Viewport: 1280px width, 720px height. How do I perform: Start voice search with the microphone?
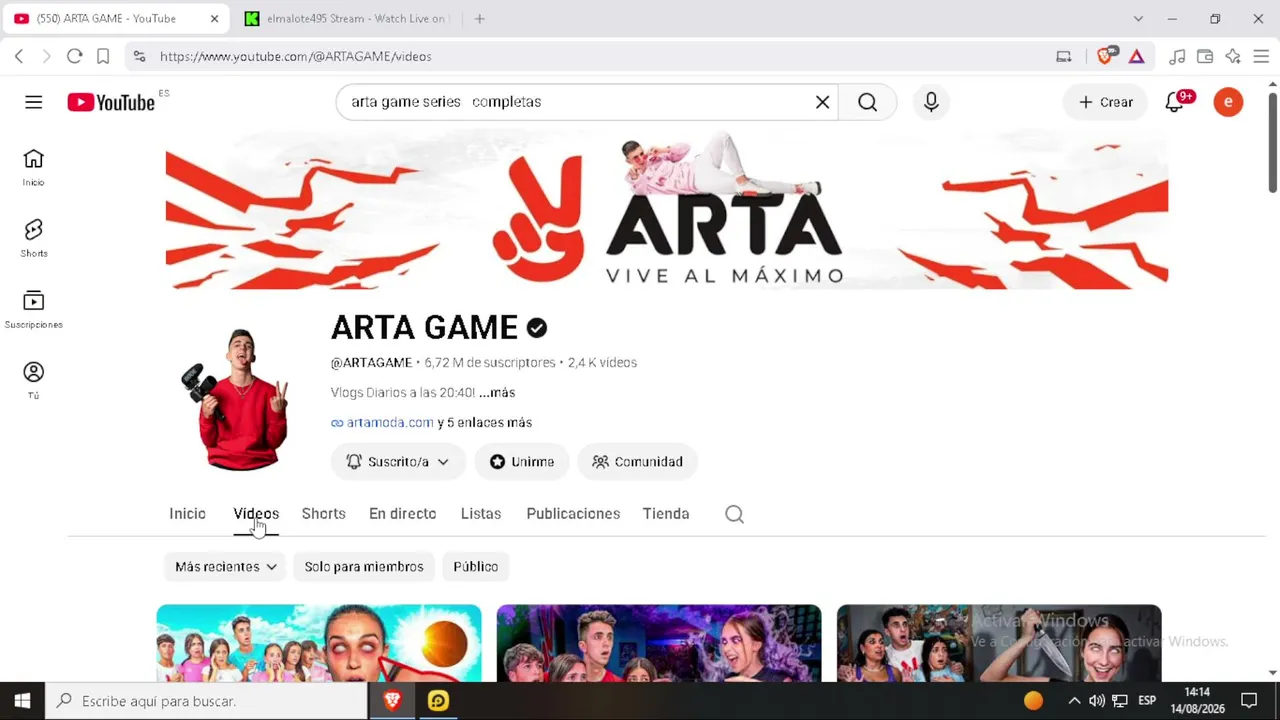(931, 102)
